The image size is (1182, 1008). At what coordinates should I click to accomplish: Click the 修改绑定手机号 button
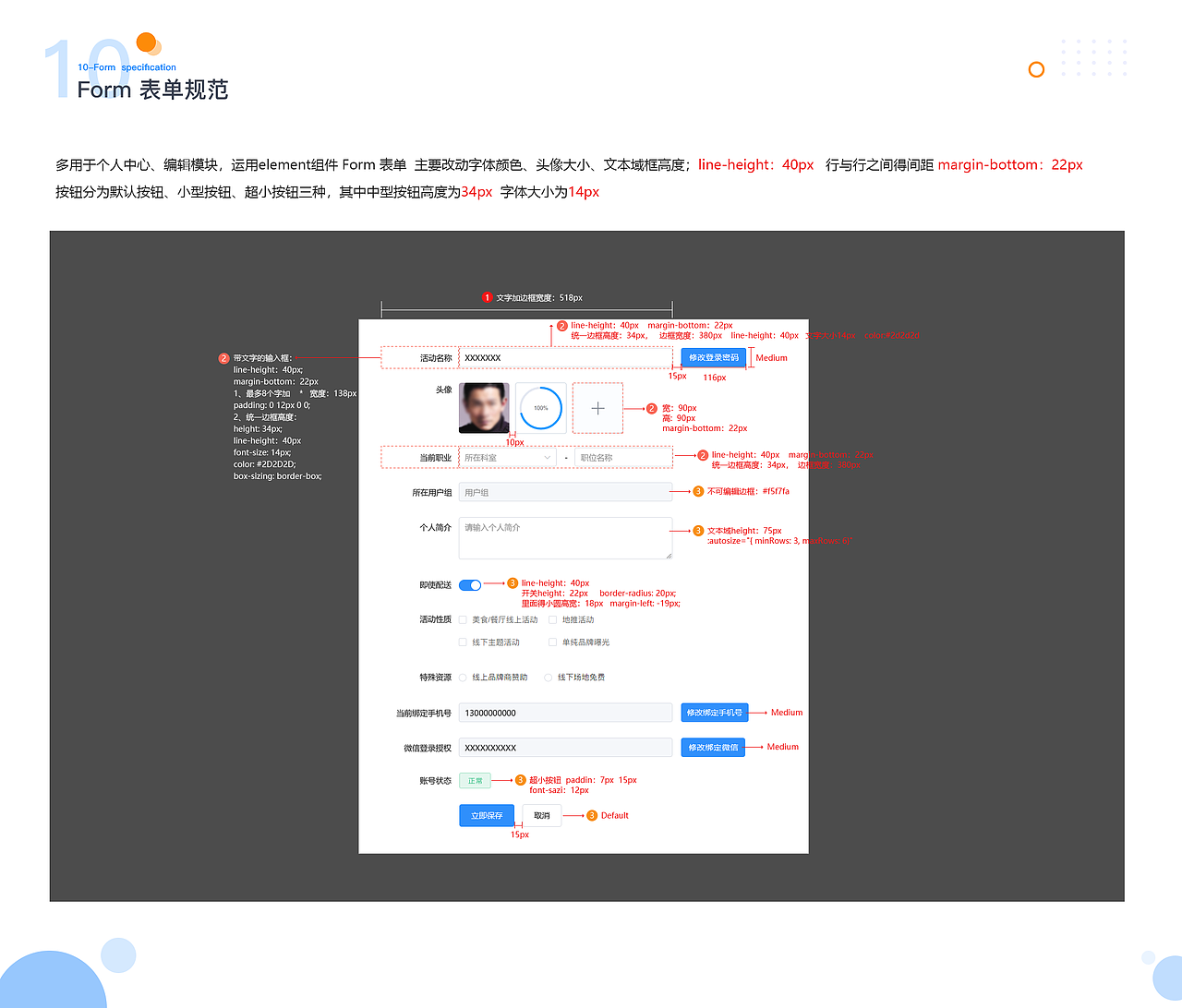tap(715, 713)
